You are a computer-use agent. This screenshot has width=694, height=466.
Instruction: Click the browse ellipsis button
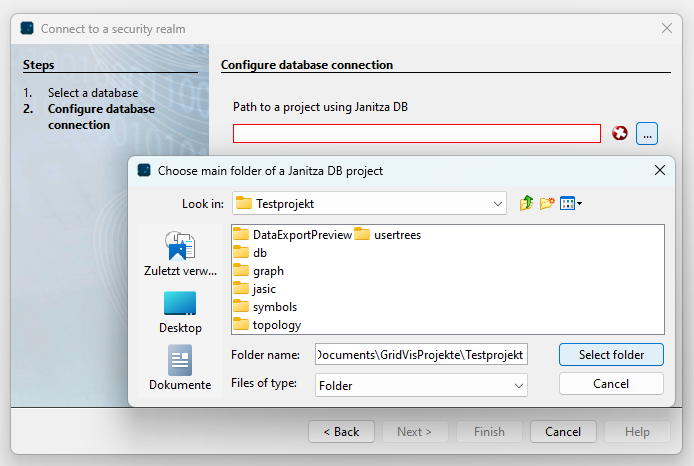click(x=647, y=133)
